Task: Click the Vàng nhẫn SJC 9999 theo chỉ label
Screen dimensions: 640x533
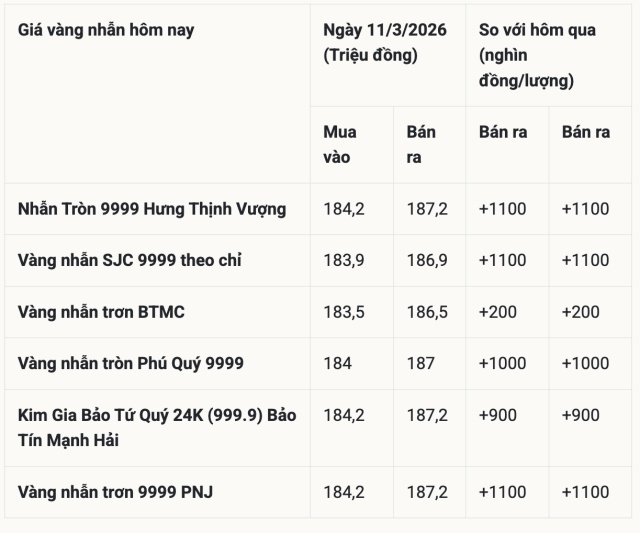Action: [129, 260]
